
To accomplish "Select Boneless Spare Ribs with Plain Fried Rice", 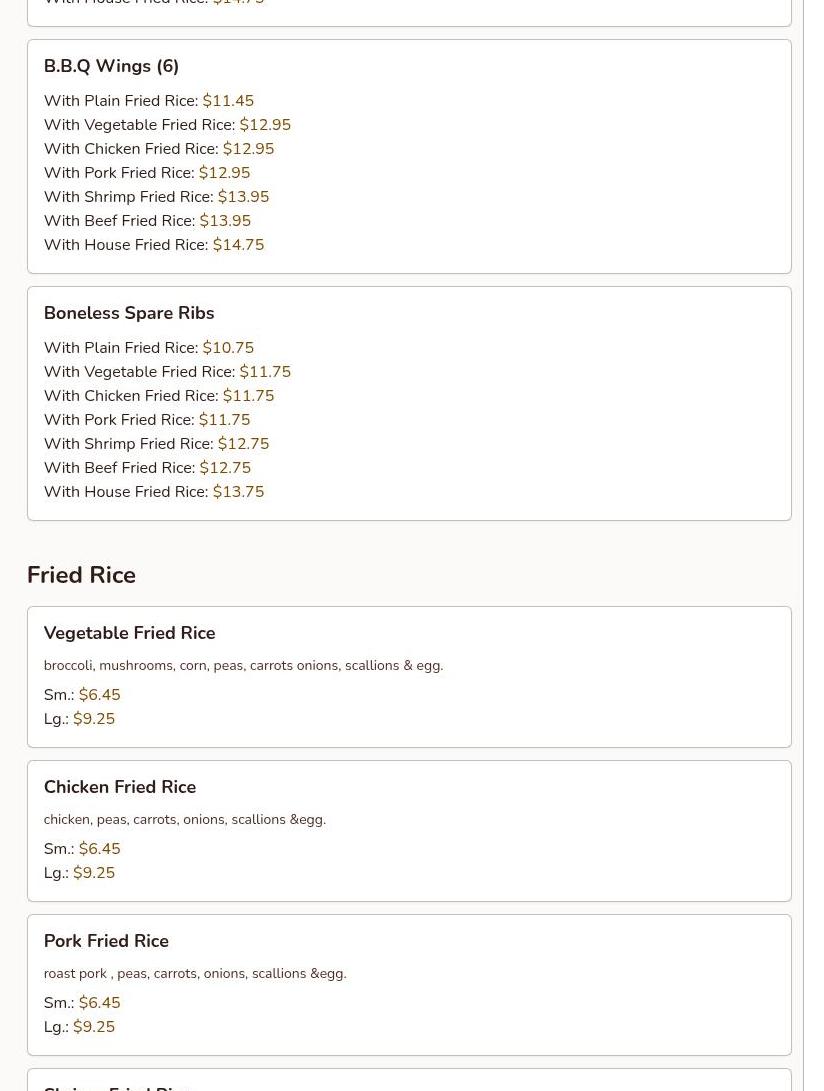I will coord(148,348).
